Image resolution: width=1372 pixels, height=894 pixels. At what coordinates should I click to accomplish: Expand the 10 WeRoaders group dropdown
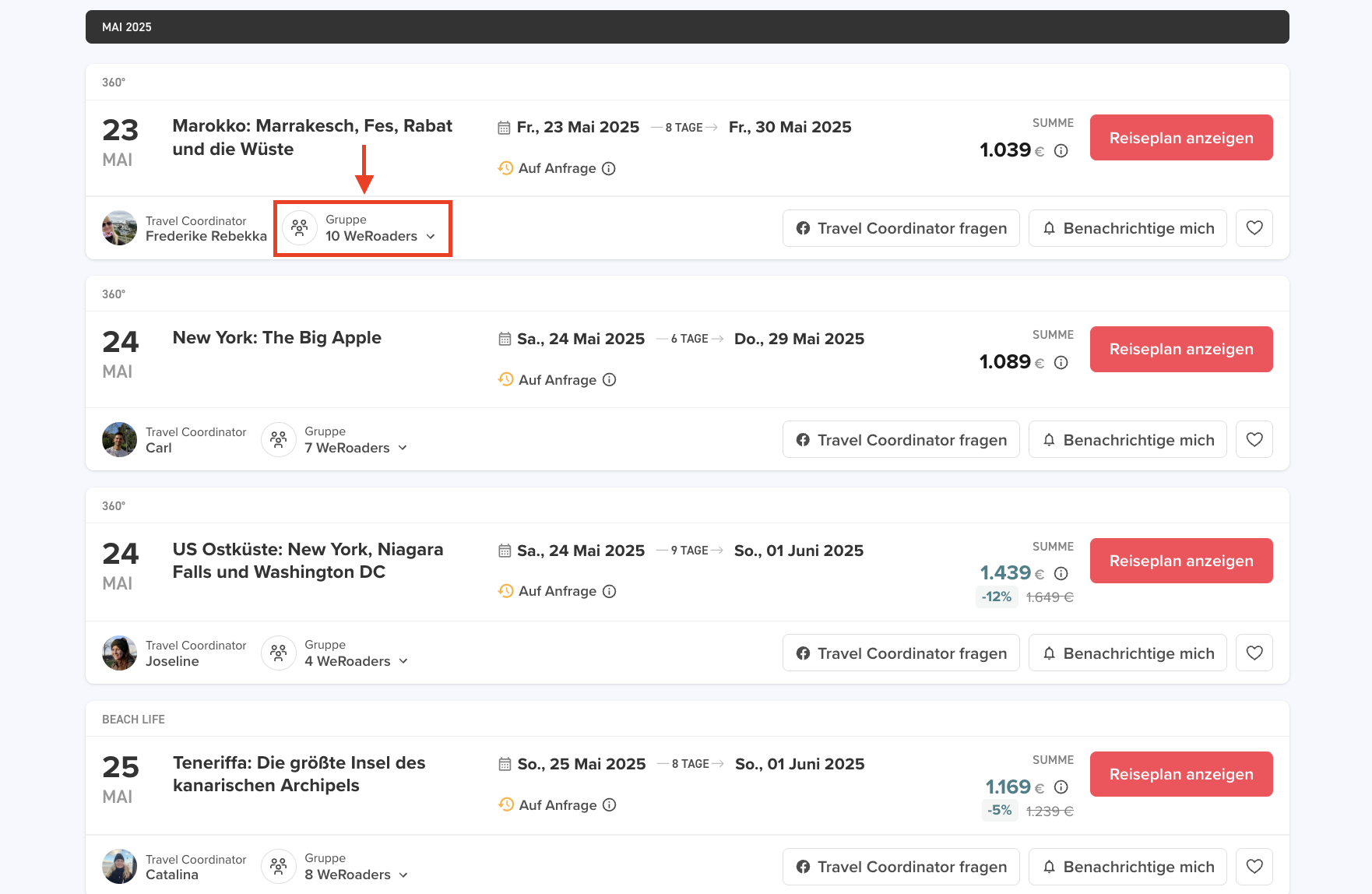[x=380, y=236]
